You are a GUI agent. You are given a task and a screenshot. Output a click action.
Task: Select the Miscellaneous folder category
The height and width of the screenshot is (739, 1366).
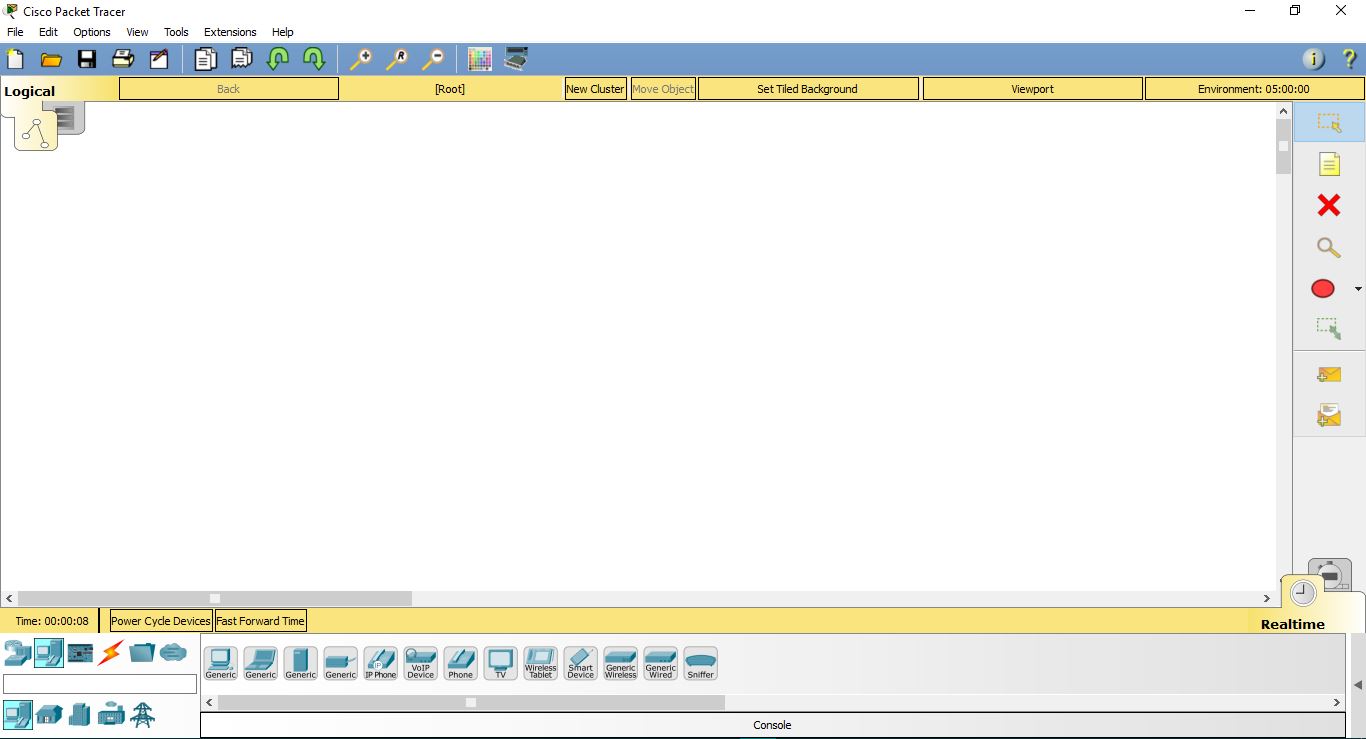coord(142,653)
